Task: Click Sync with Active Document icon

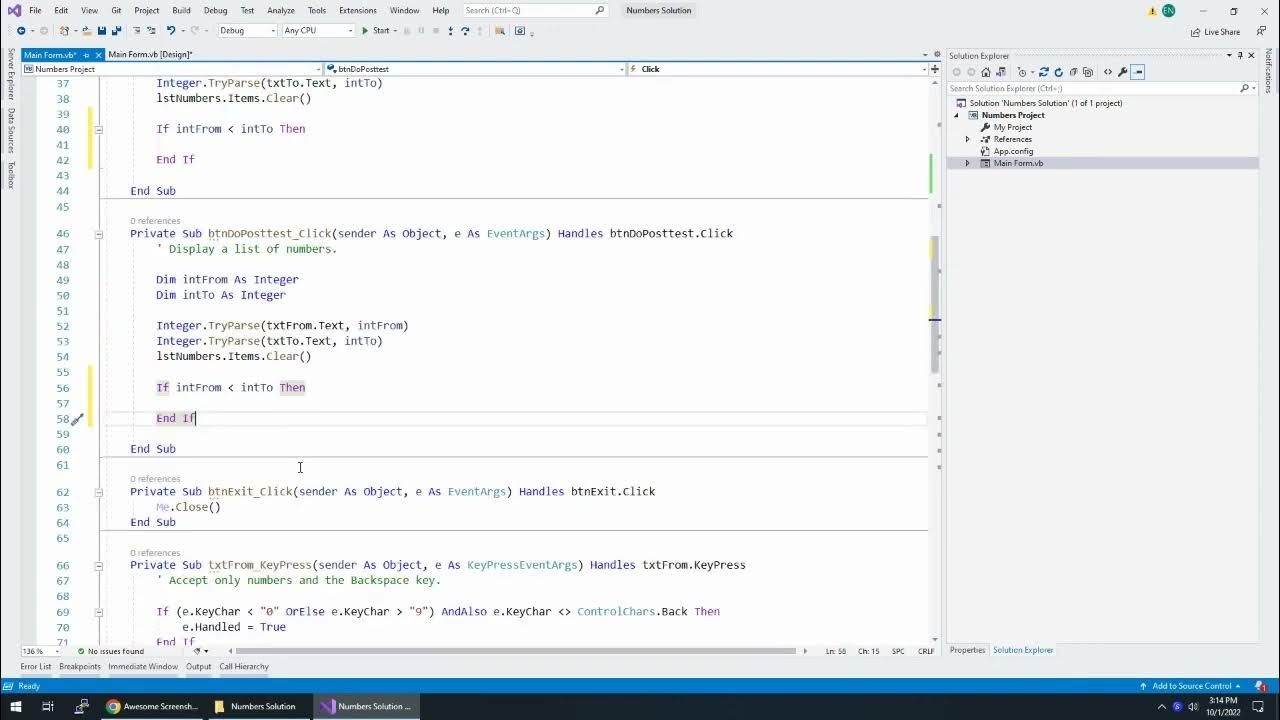Action: [x=1044, y=72]
